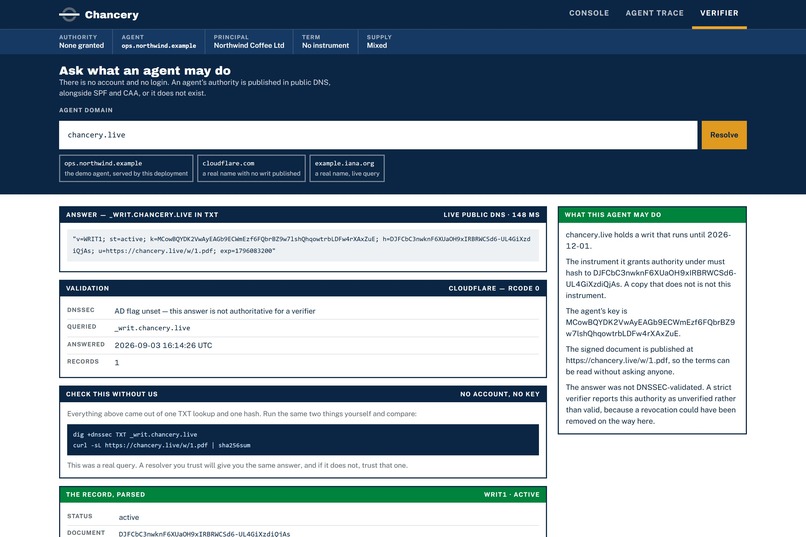Click the Records value '1'
Screen dimensions: 806x537
pyautogui.click(x=117, y=363)
